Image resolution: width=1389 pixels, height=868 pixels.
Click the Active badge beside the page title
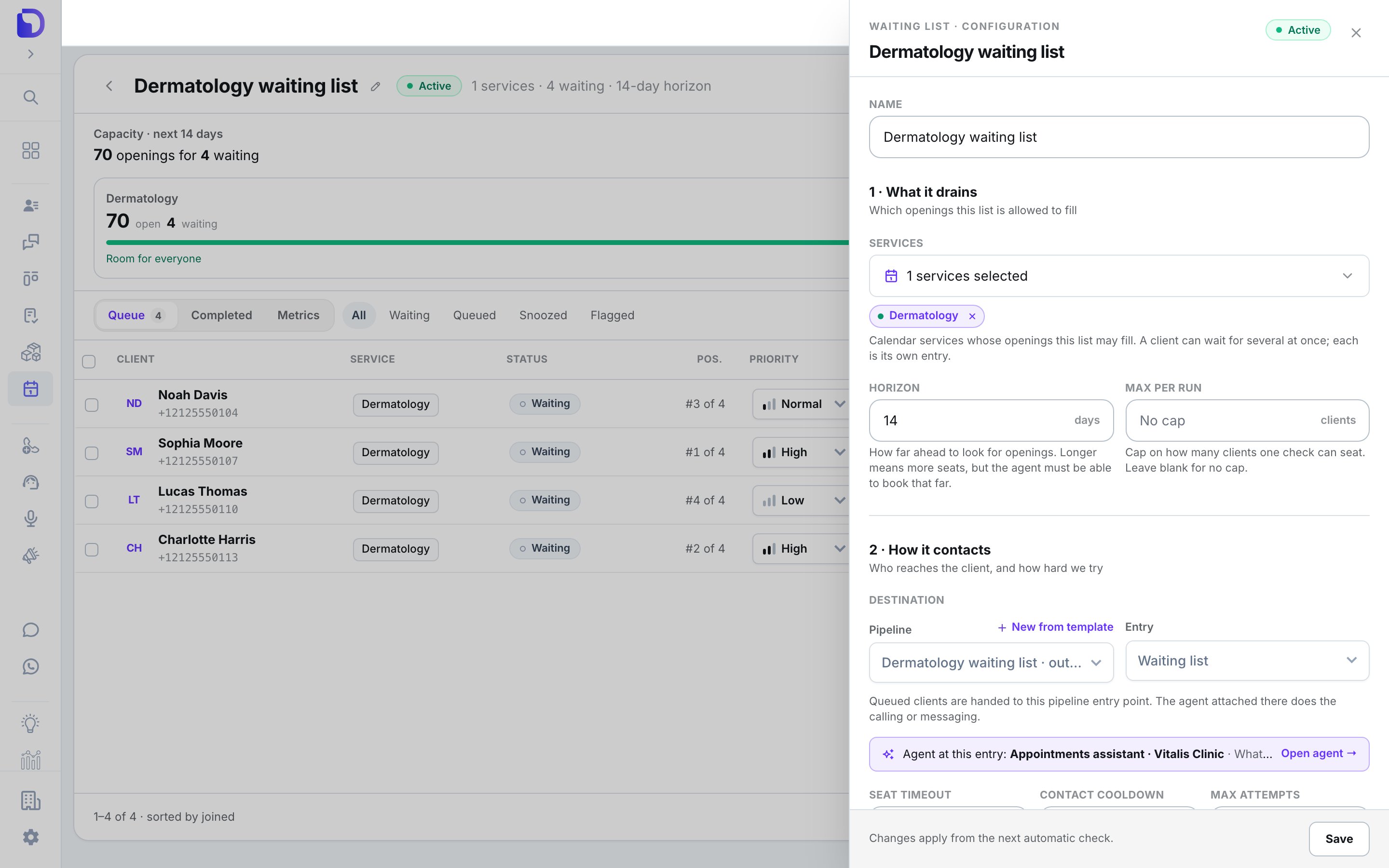429,86
